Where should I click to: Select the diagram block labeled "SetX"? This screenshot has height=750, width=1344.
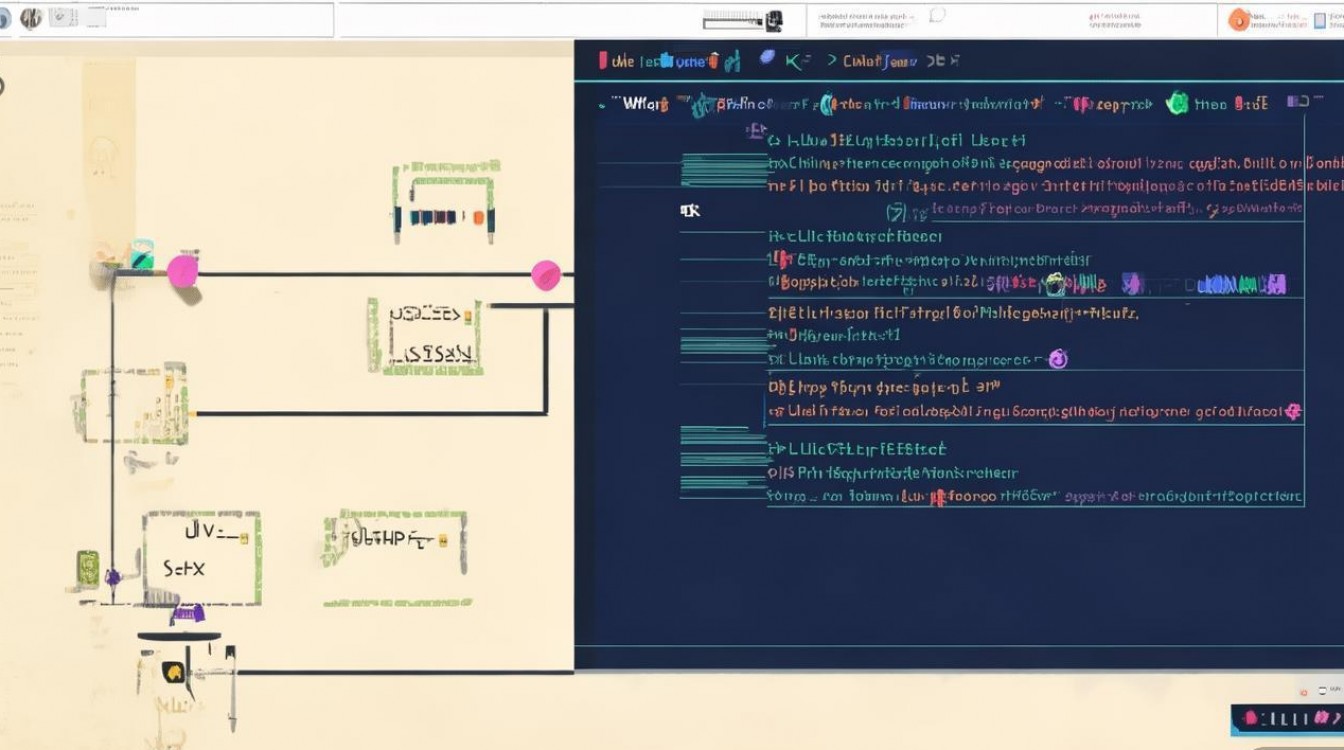(x=201, y=557)
